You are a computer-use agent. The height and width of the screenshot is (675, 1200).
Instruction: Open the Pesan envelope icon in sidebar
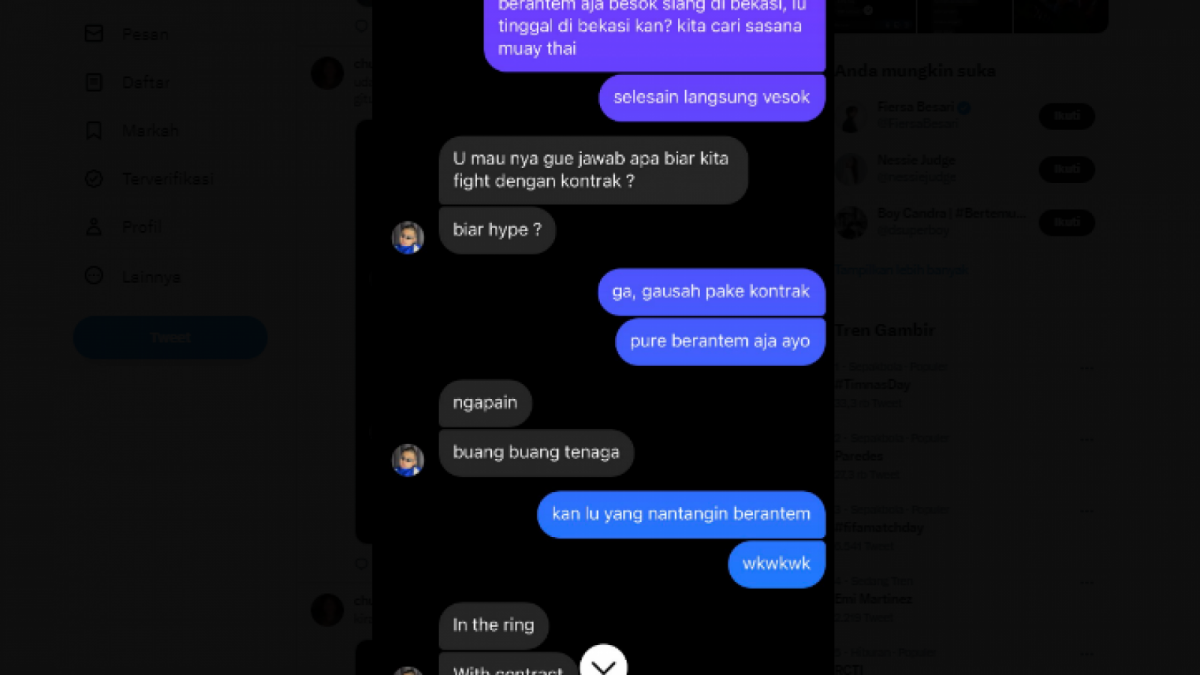tap(94, 34)
